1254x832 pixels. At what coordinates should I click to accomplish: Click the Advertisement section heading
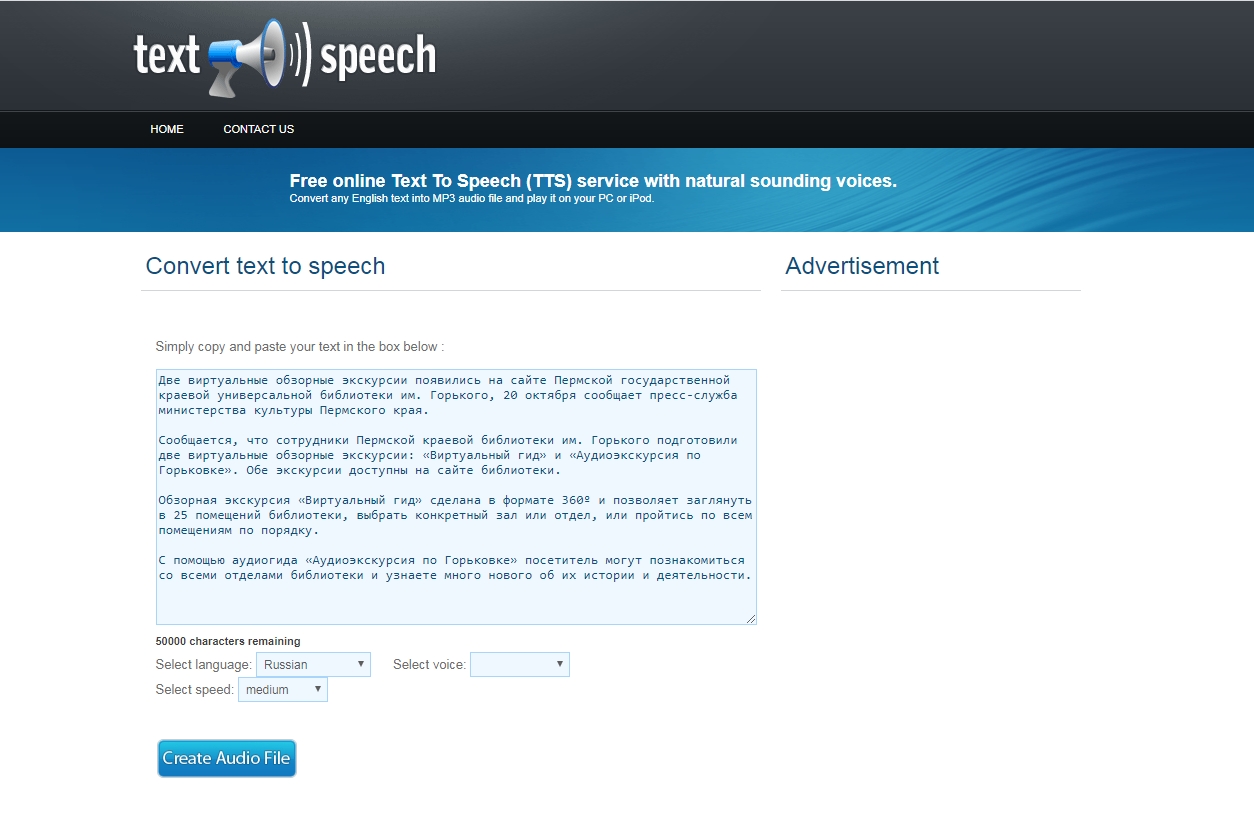[x=862, y=266]
